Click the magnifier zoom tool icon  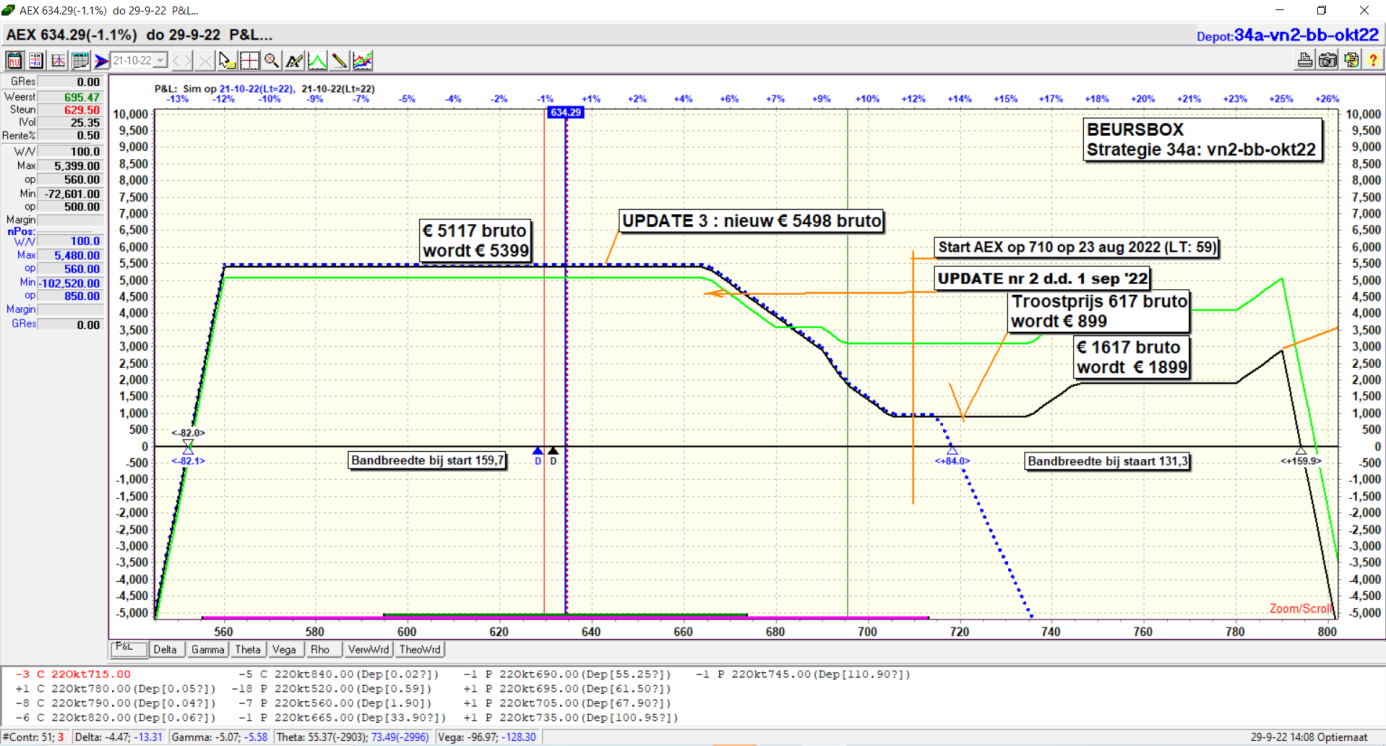click(x=272, y=61)
